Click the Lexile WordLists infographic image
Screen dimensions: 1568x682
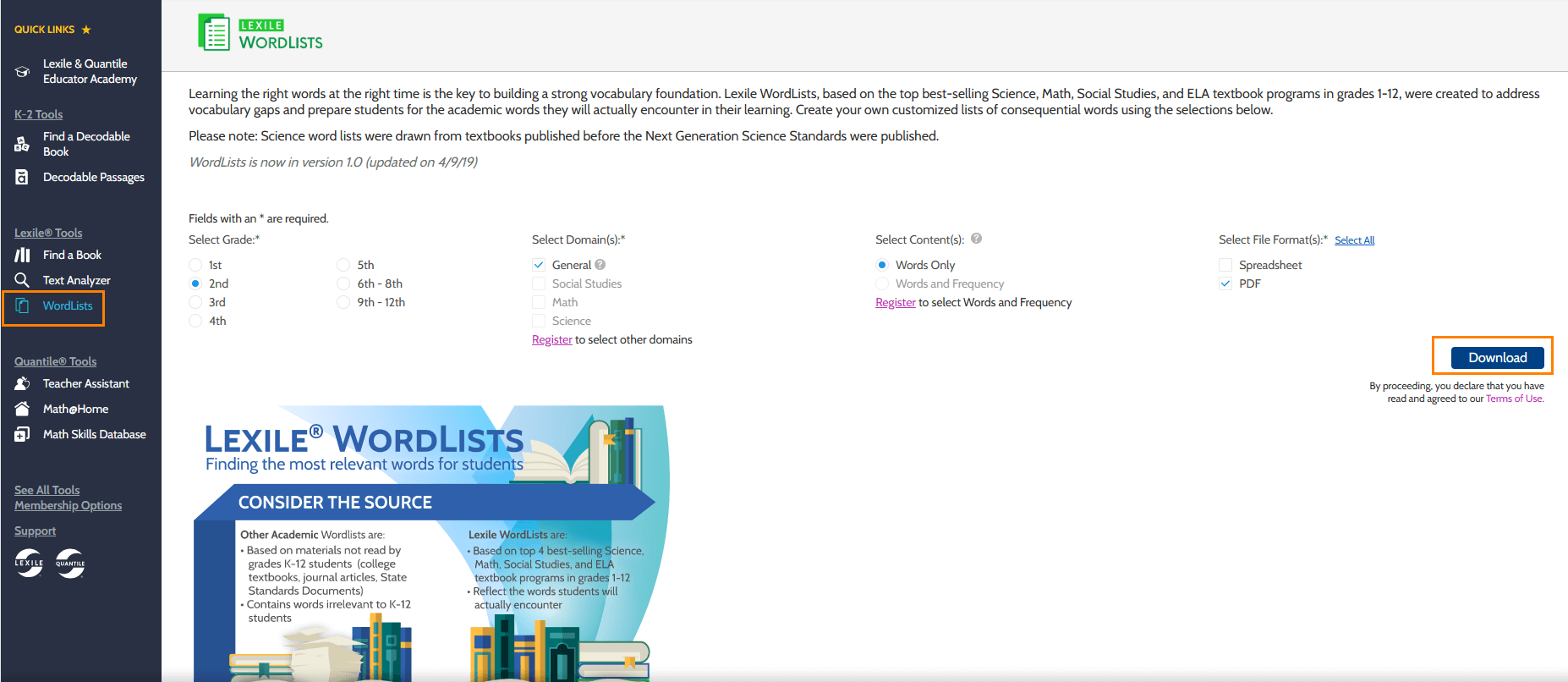tap(431, 543)
